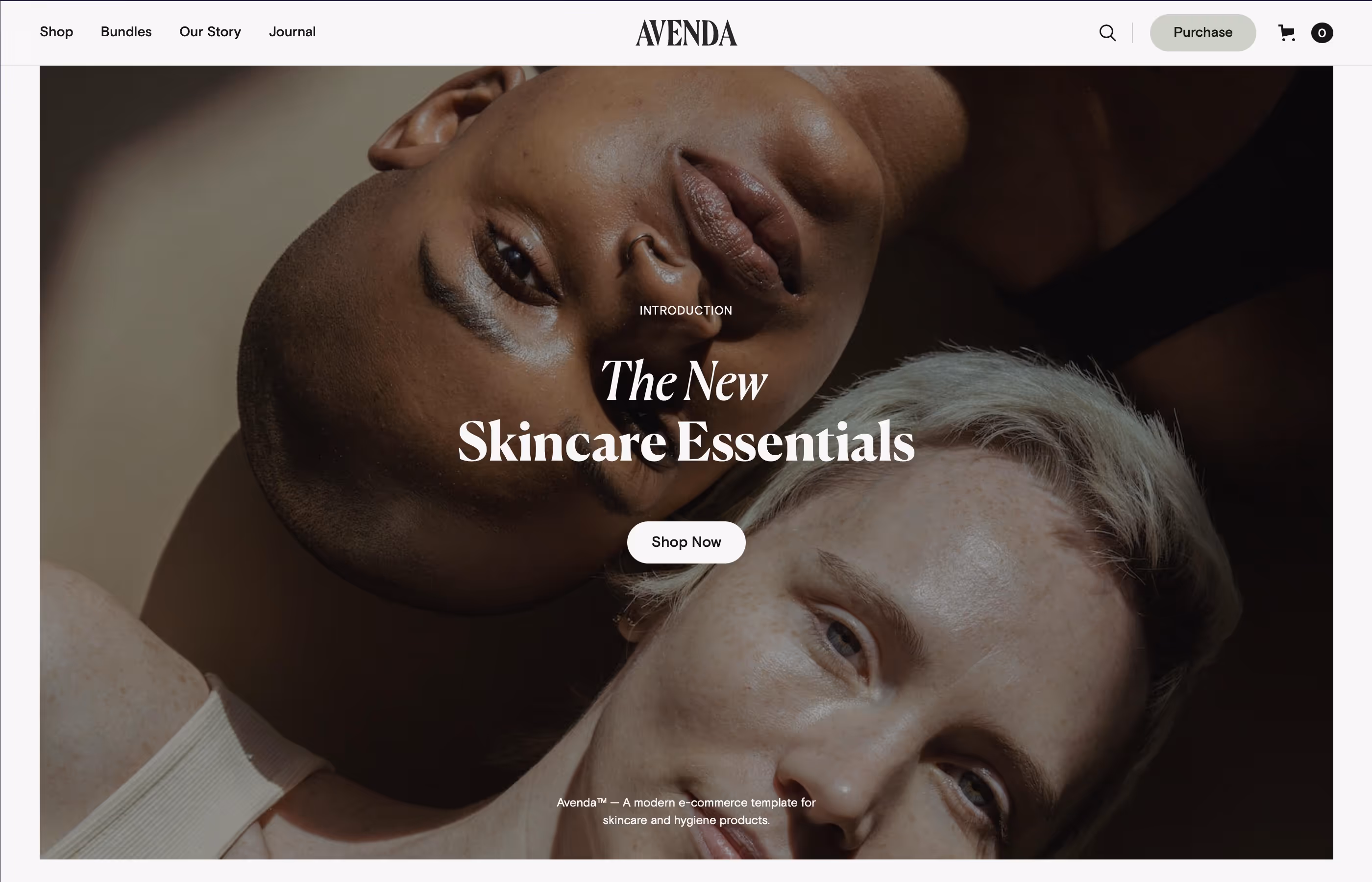Click the italic 'The New' headline
Image resolution: width=1372 pixels, height=882 pixels.
coord(683,381)
